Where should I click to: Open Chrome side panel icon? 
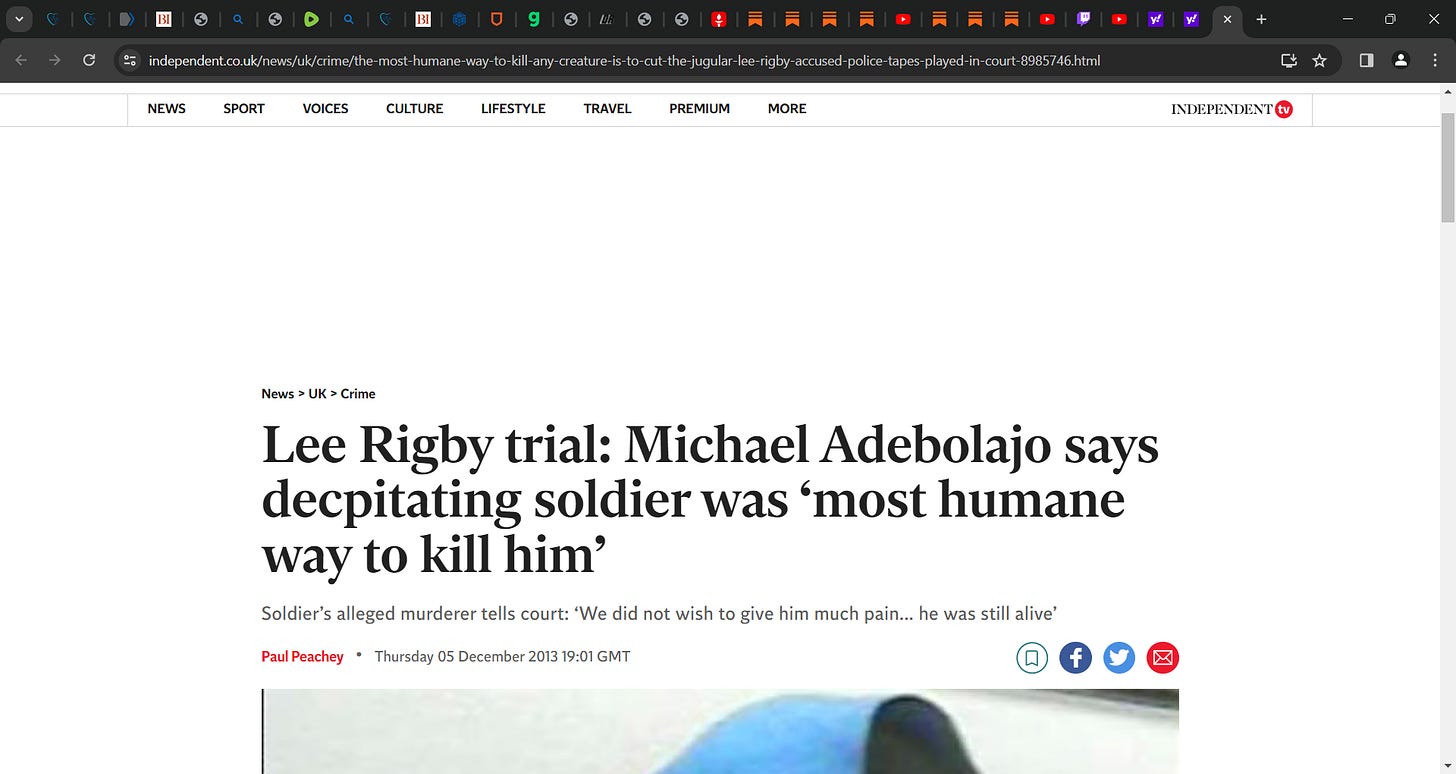click(x=1366, y=60)
